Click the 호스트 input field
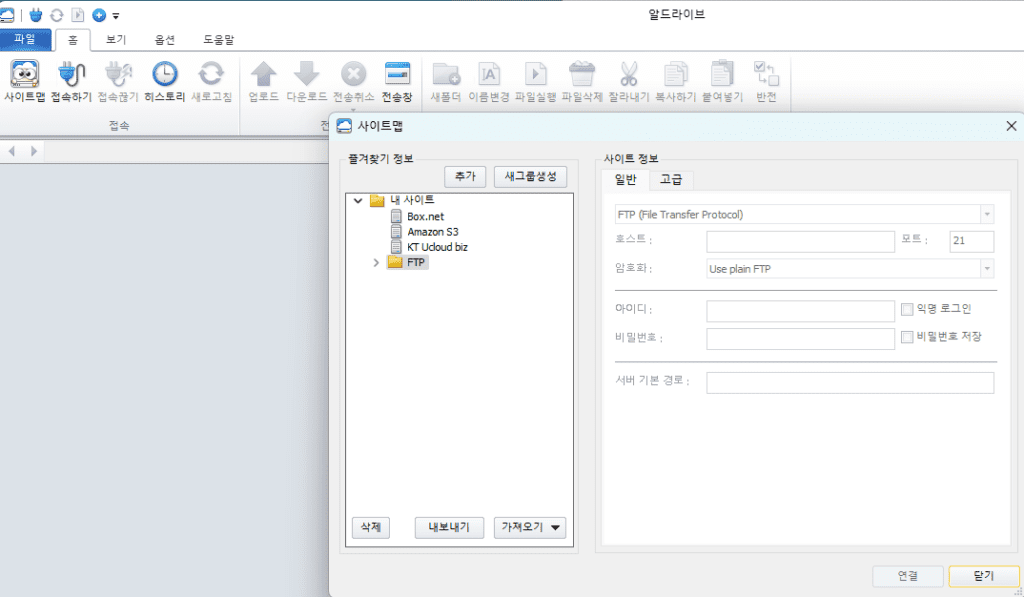The image size is (1024, 597). pyautogui.click(x=800, y=241)
